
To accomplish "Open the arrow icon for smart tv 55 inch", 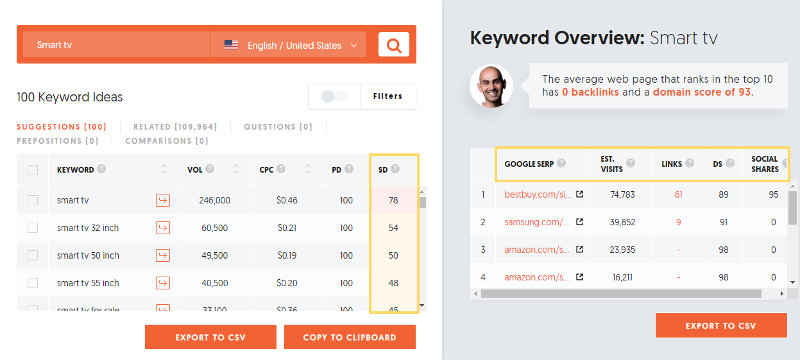I will coord(163,283).
